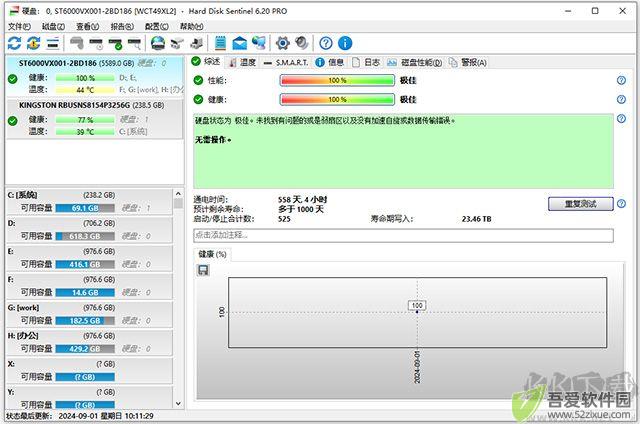The height and width of the screenshot is (424, 640).
Task: Open the 配置 menu
Action: [157, 27]
